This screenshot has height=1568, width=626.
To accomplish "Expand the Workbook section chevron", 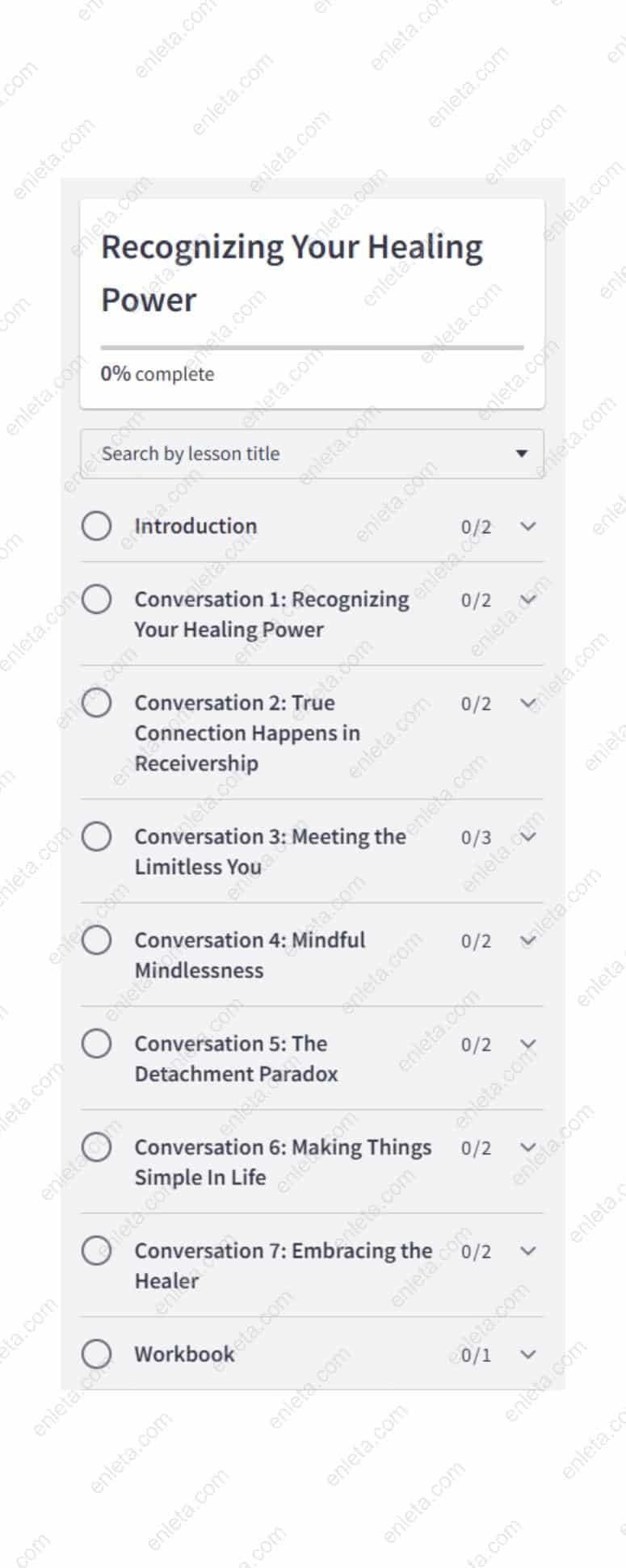I will click(x=528, y=1354).
